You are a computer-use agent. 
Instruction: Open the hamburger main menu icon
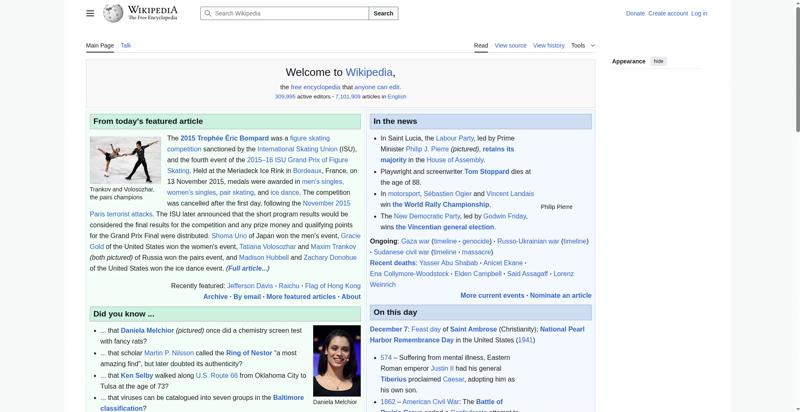click(x=90, y=13)
